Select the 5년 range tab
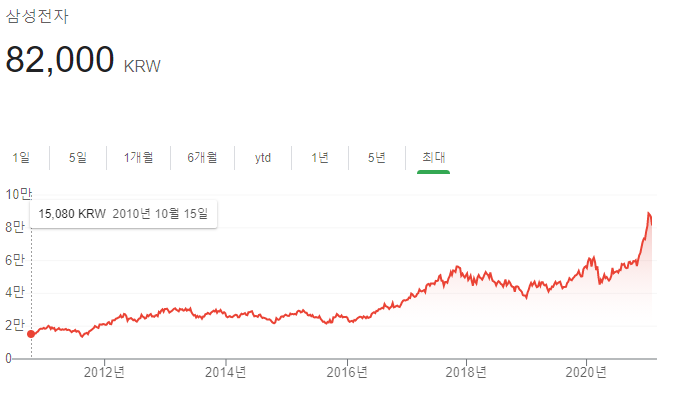This screenshot has height=401, width=675. [377, 157]
